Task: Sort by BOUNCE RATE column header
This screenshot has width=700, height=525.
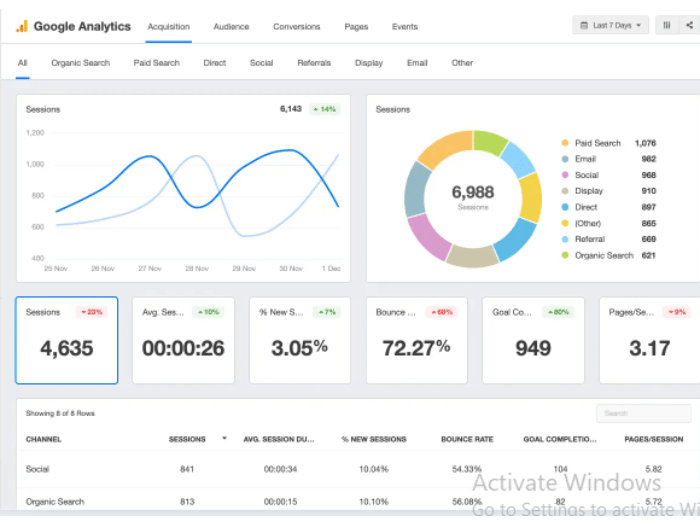Action: [x=467, y=439]
